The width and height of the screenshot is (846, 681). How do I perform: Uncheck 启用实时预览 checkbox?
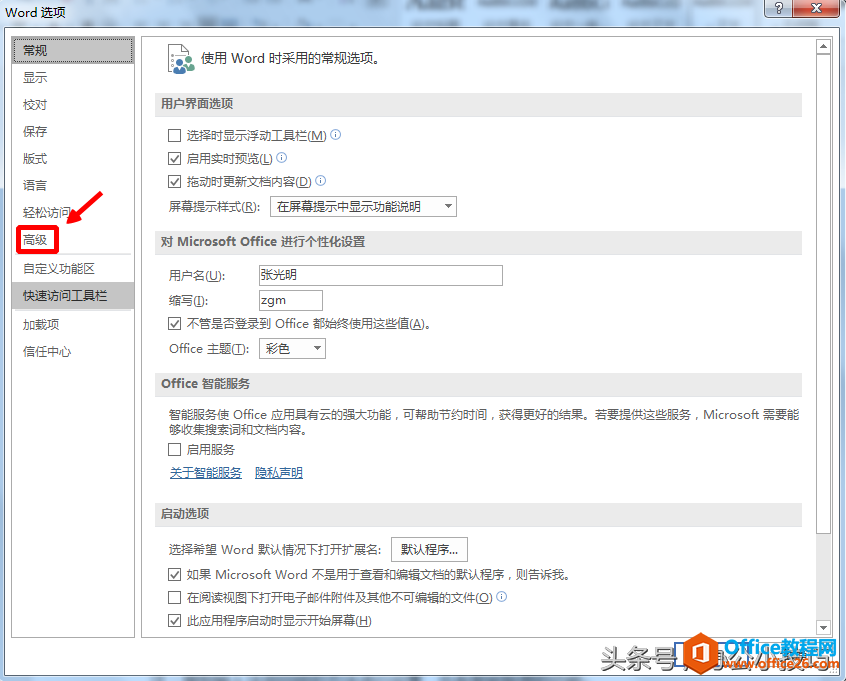[174, 159]
